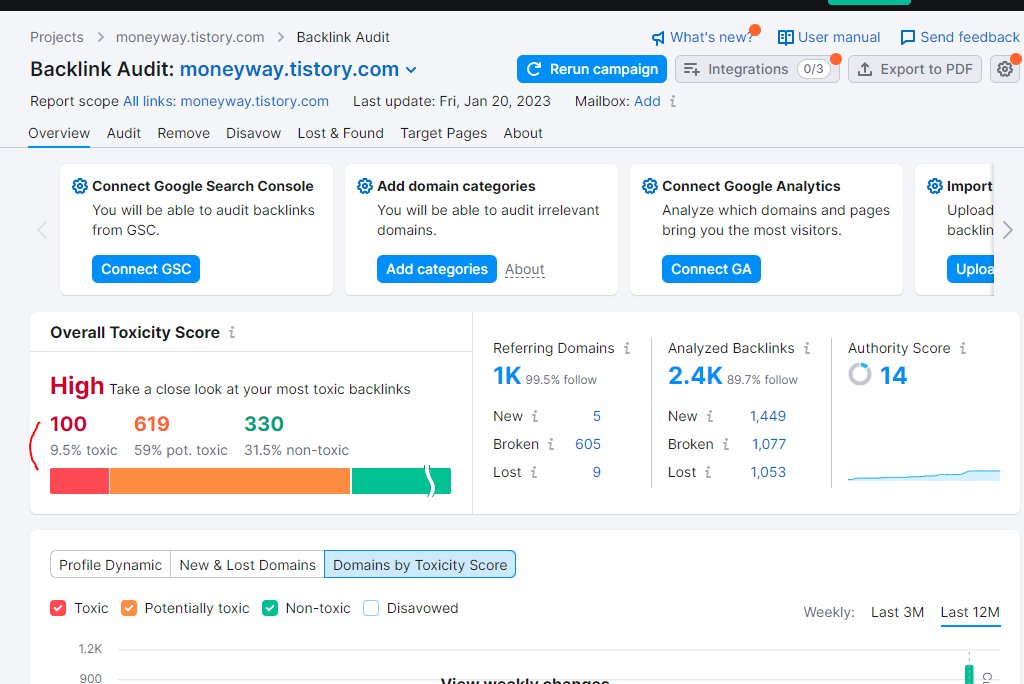Click info icon beside Authority Score

[x=963, y=348]
